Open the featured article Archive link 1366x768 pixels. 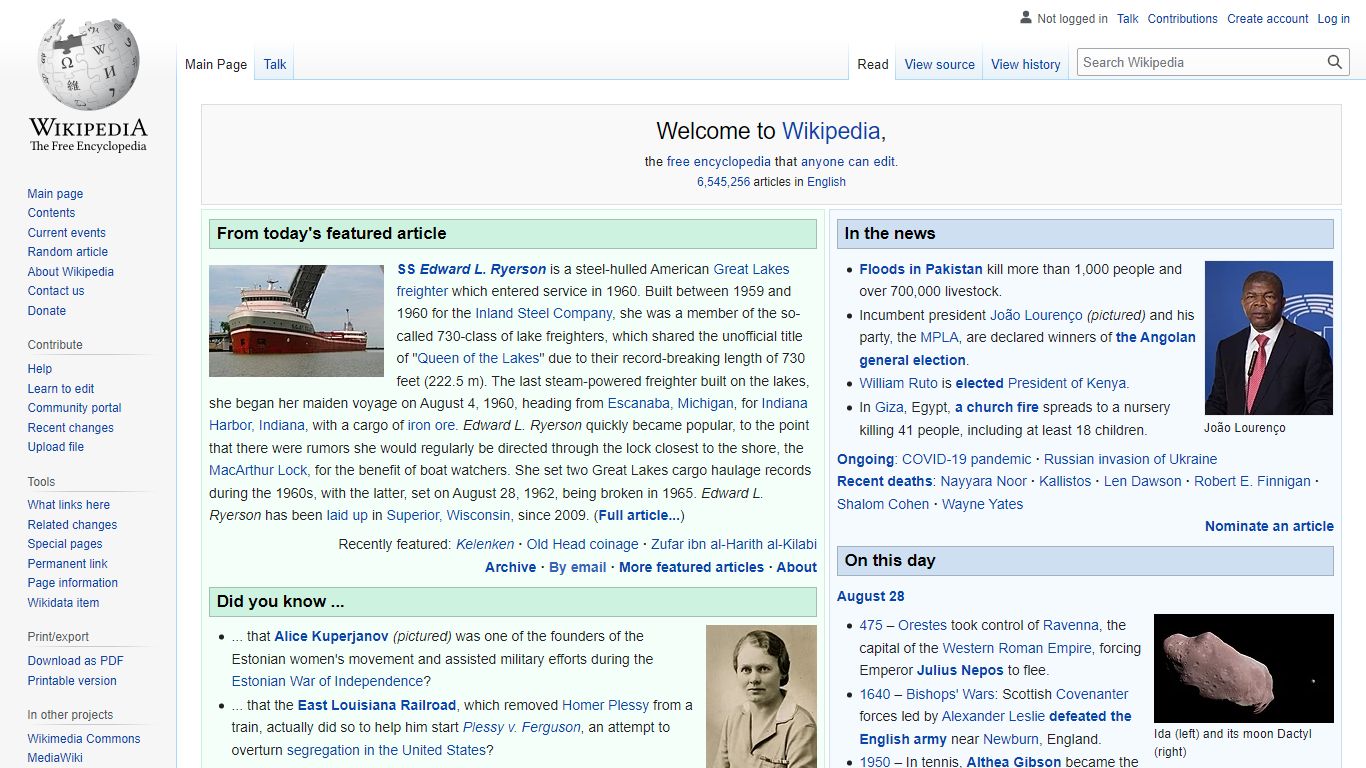(511, 567)
